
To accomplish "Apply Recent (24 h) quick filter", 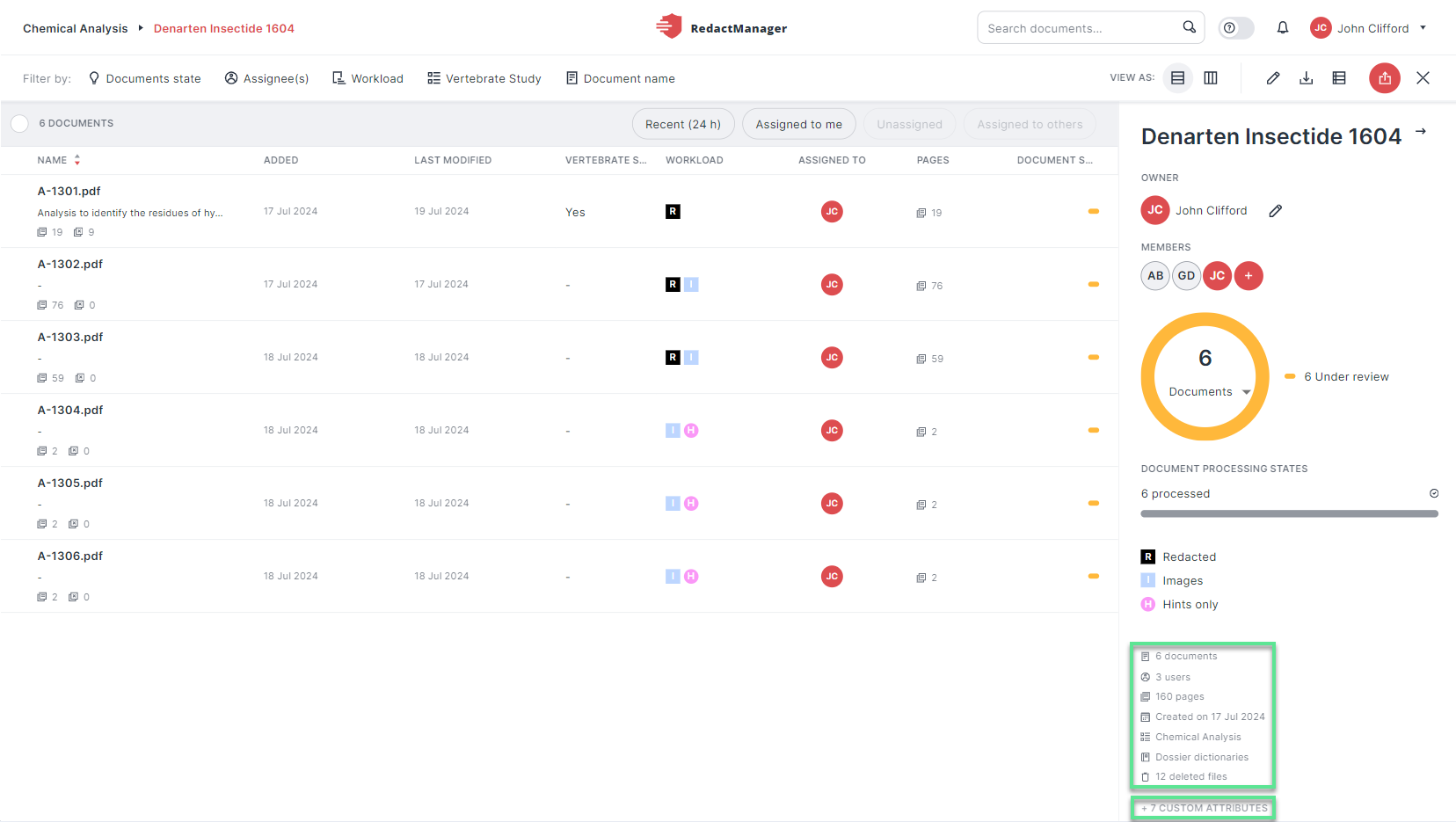I will click(x=683, y=124).
